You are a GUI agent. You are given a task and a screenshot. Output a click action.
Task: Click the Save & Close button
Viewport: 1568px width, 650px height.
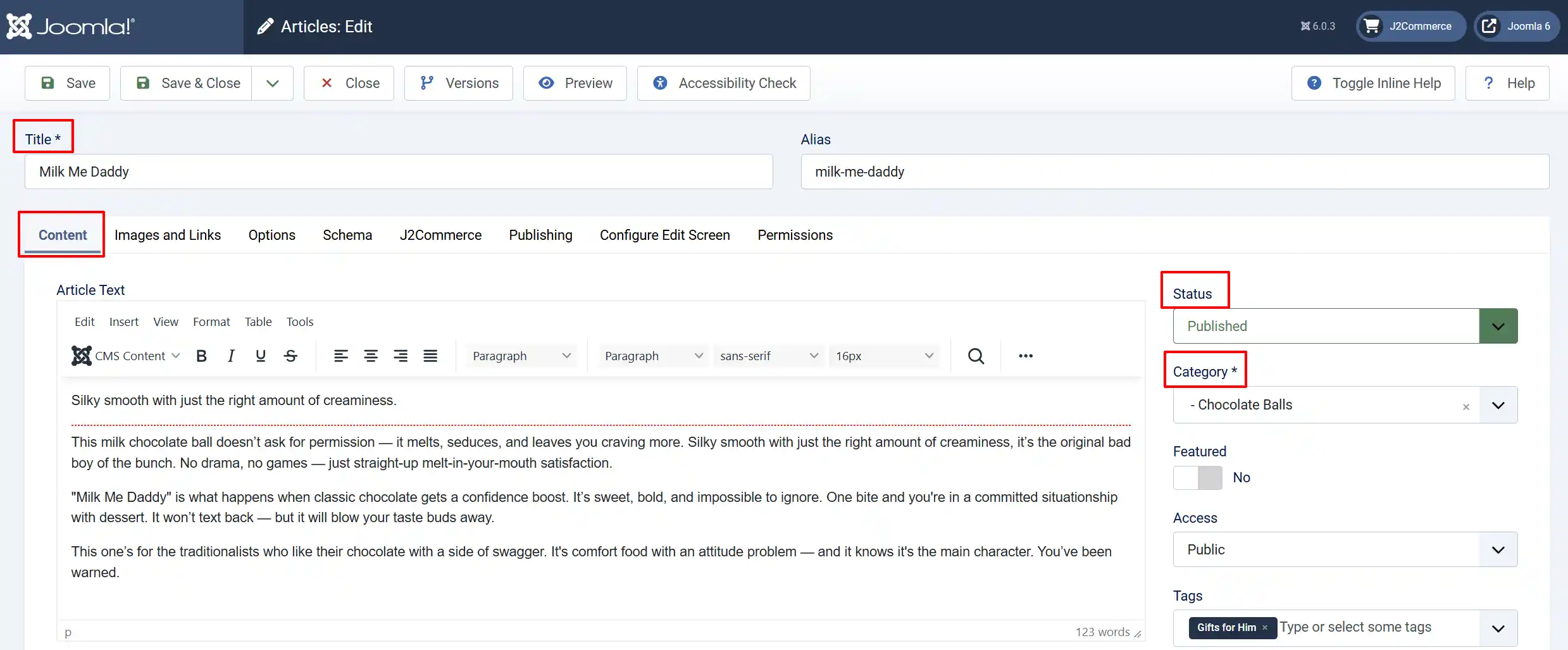[186, 83]
